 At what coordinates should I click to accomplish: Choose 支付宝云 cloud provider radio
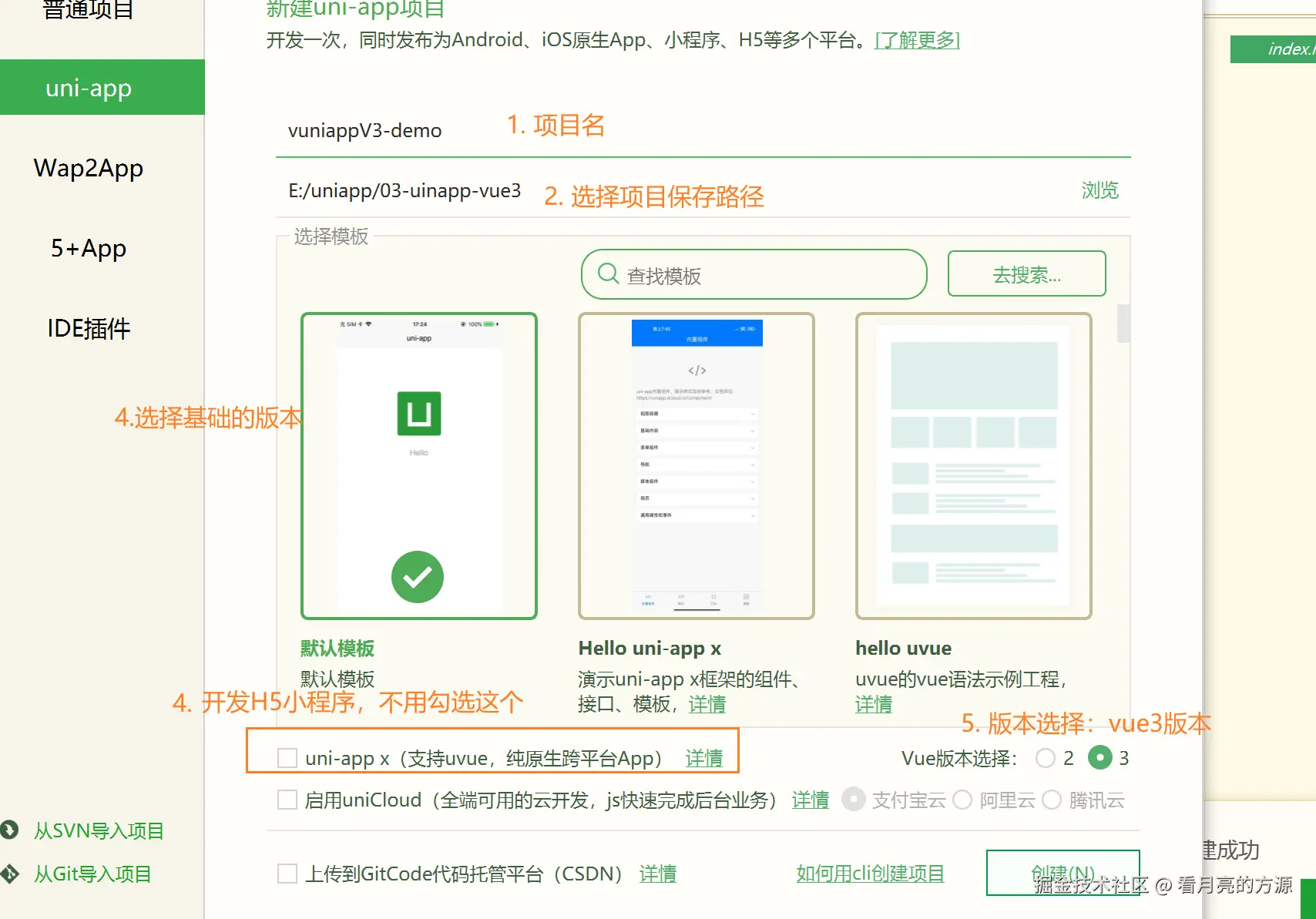click(854, 800)
